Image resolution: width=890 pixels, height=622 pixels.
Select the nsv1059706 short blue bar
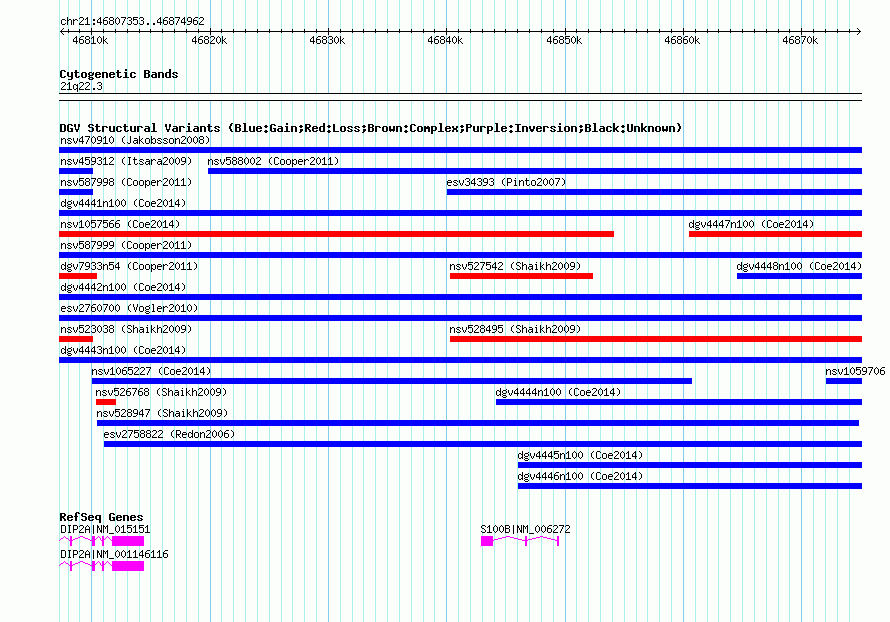coord(843,381)
